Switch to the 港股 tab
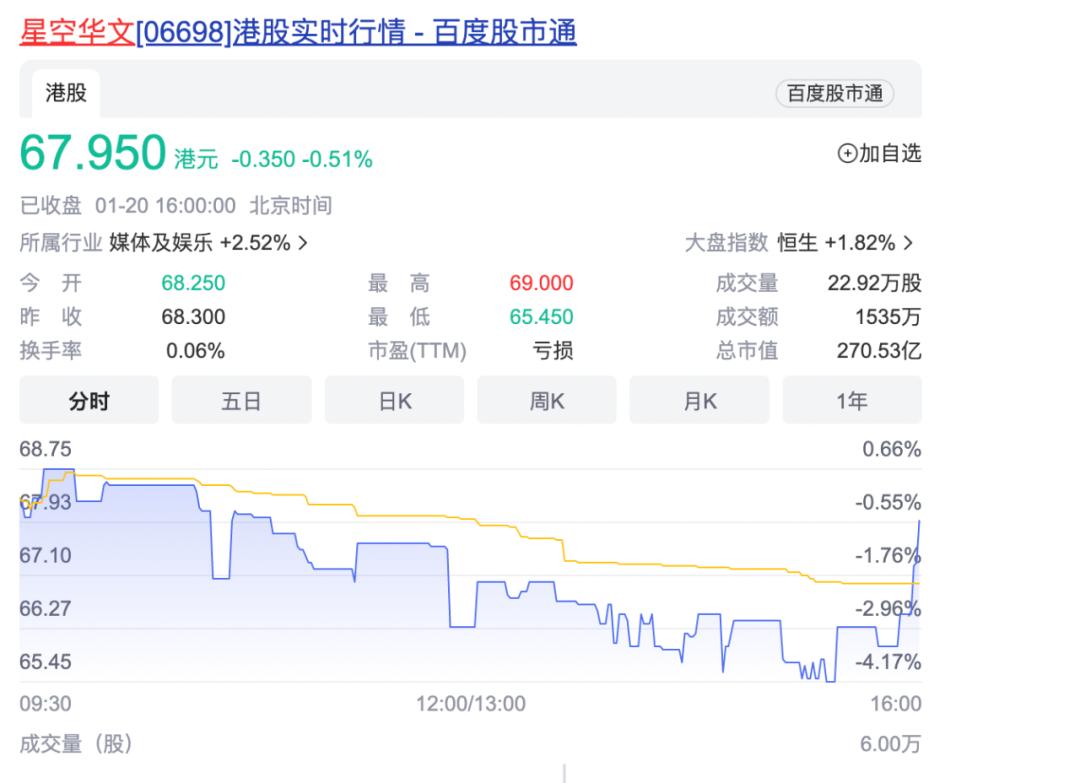Screen dimensions: 1080x783 point(65,92)
